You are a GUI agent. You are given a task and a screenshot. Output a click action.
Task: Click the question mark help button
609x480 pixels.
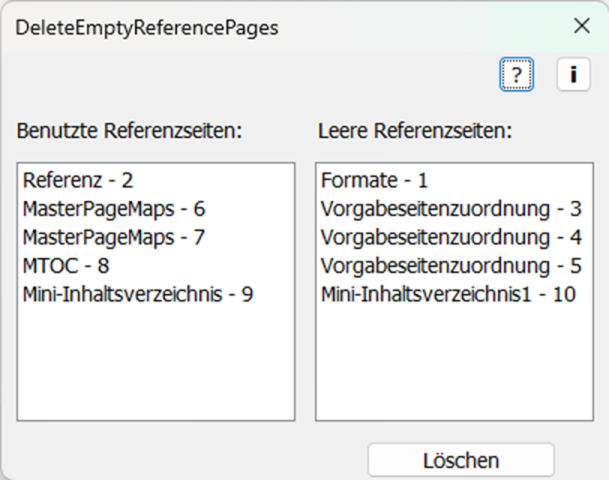pyautogui.click(x=516, y=74)
